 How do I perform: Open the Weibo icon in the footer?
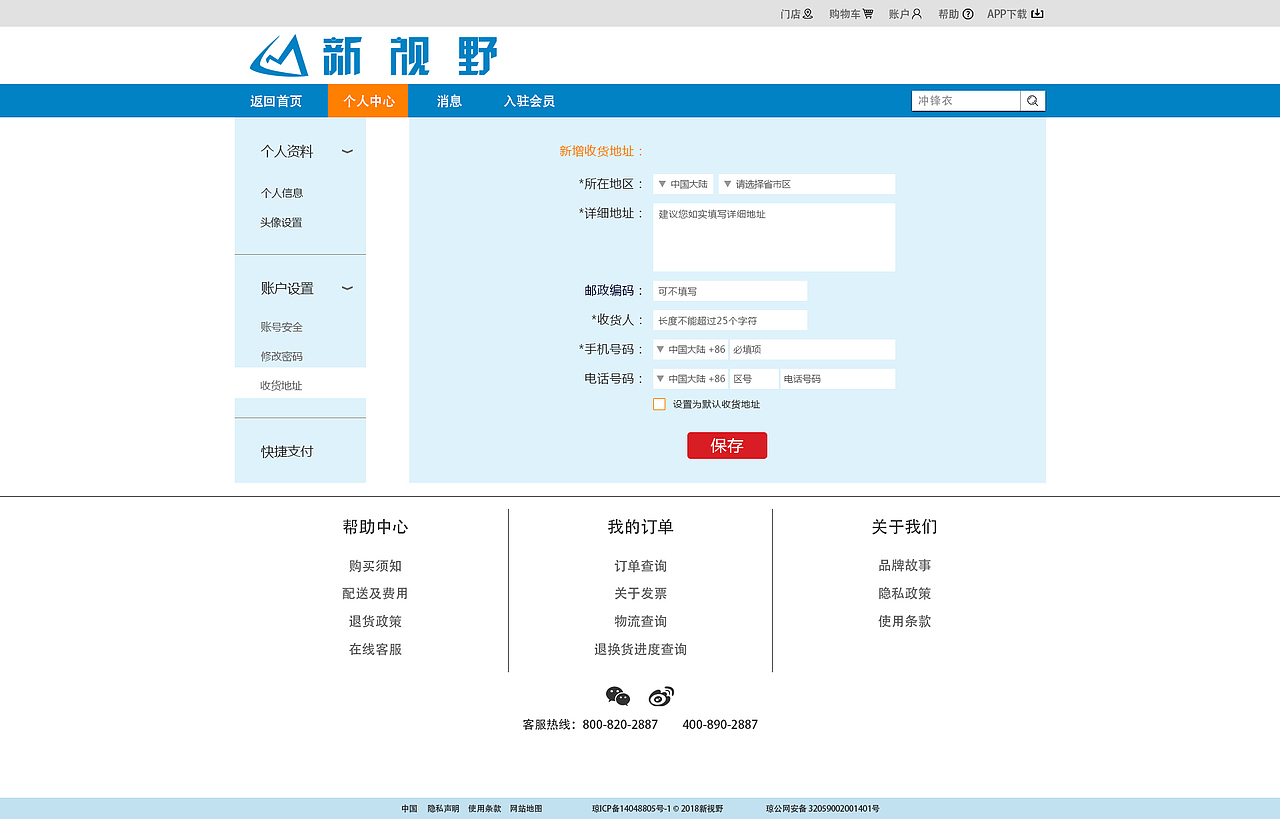pos(660,696)
